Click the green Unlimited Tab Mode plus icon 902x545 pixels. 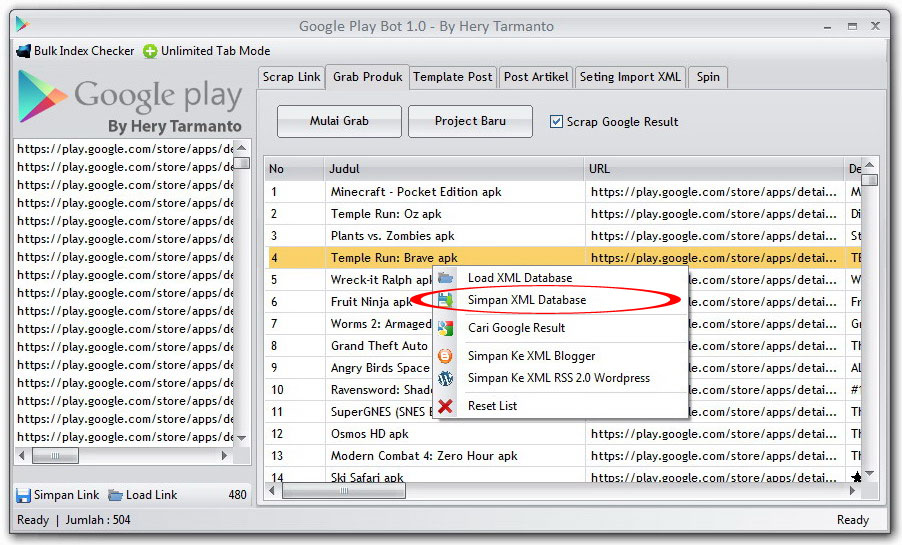coord(150,51)
